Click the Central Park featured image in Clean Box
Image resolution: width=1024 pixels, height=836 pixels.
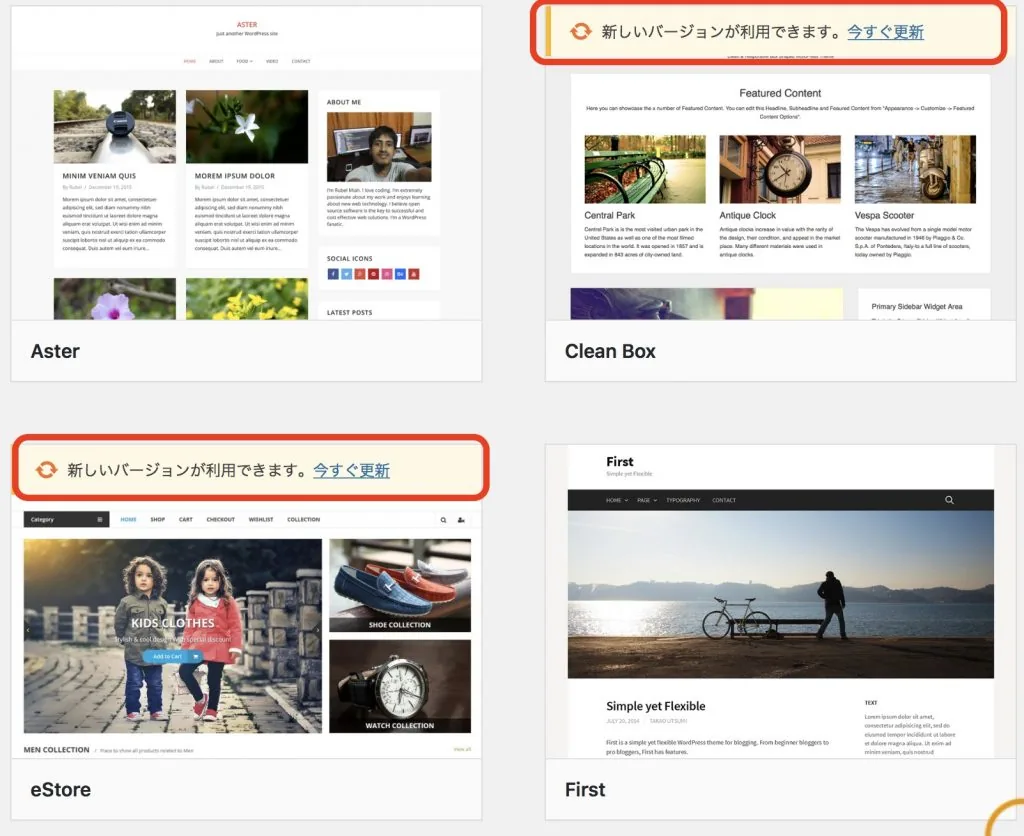(x=645, y=169)
